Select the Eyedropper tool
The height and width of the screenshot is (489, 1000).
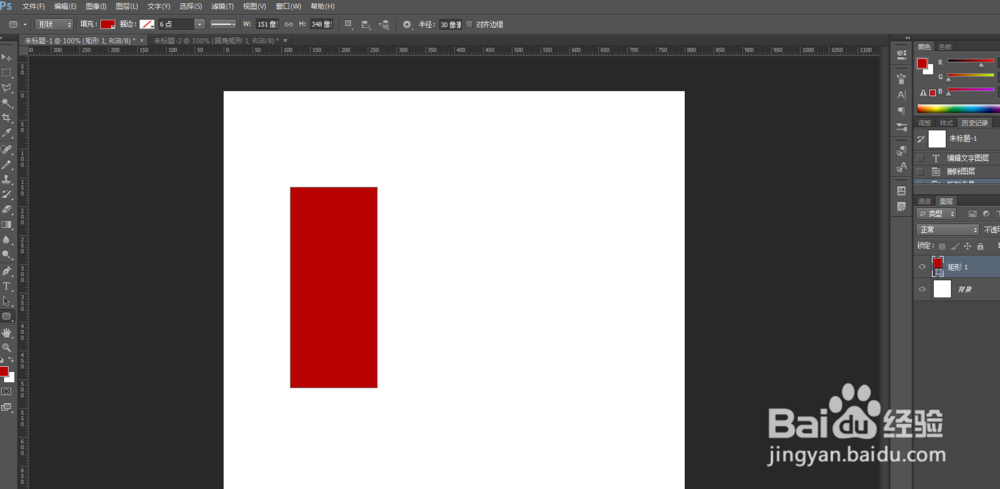(6, 133)
